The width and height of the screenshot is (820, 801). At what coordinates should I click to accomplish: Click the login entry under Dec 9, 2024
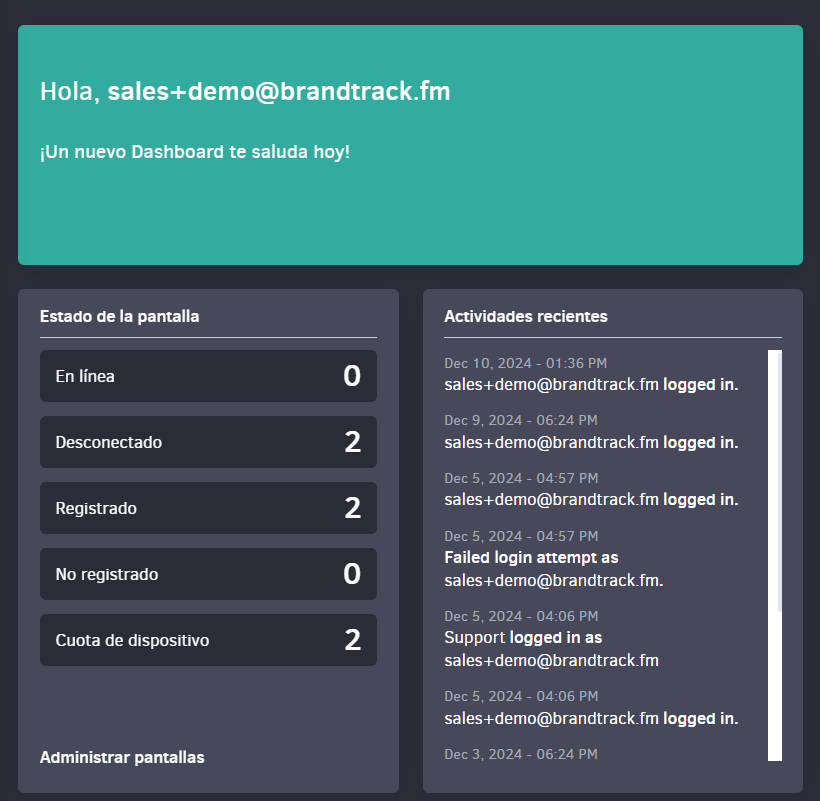(591, 443)
